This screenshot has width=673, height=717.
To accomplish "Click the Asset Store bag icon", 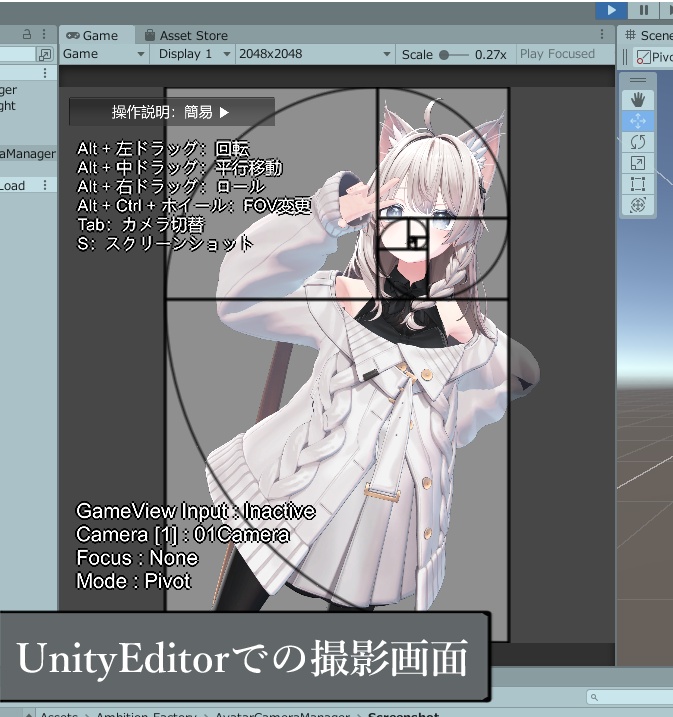I will [x=149, y=35].
